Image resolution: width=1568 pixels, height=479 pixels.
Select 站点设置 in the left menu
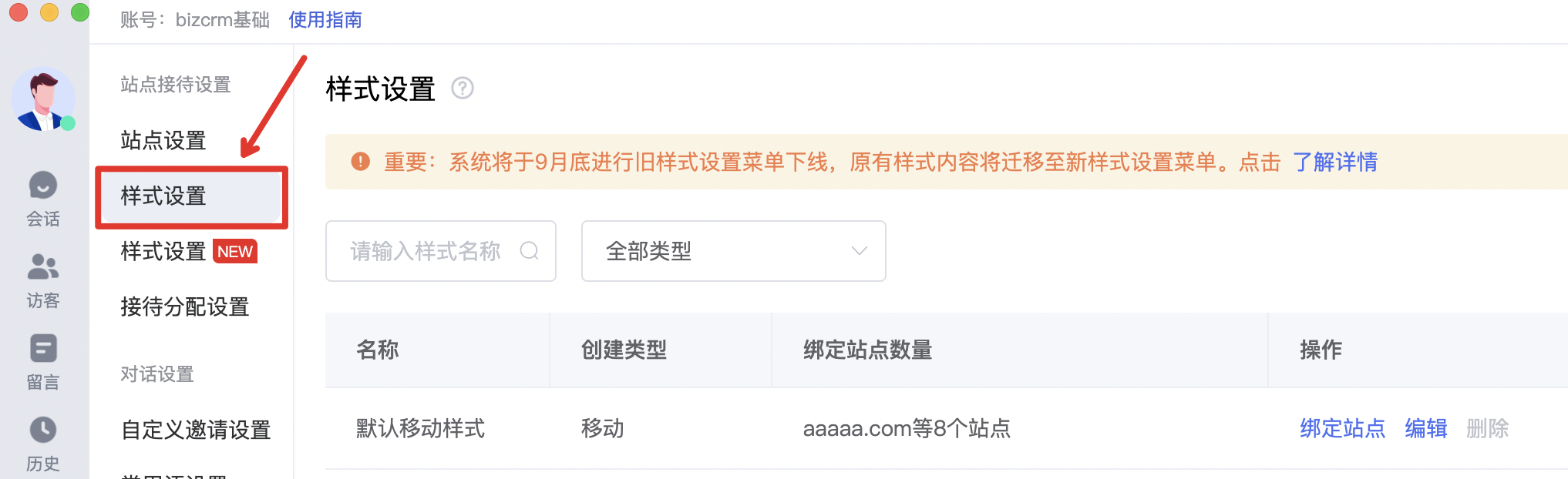pyautogui.click(x=163, y=140)
